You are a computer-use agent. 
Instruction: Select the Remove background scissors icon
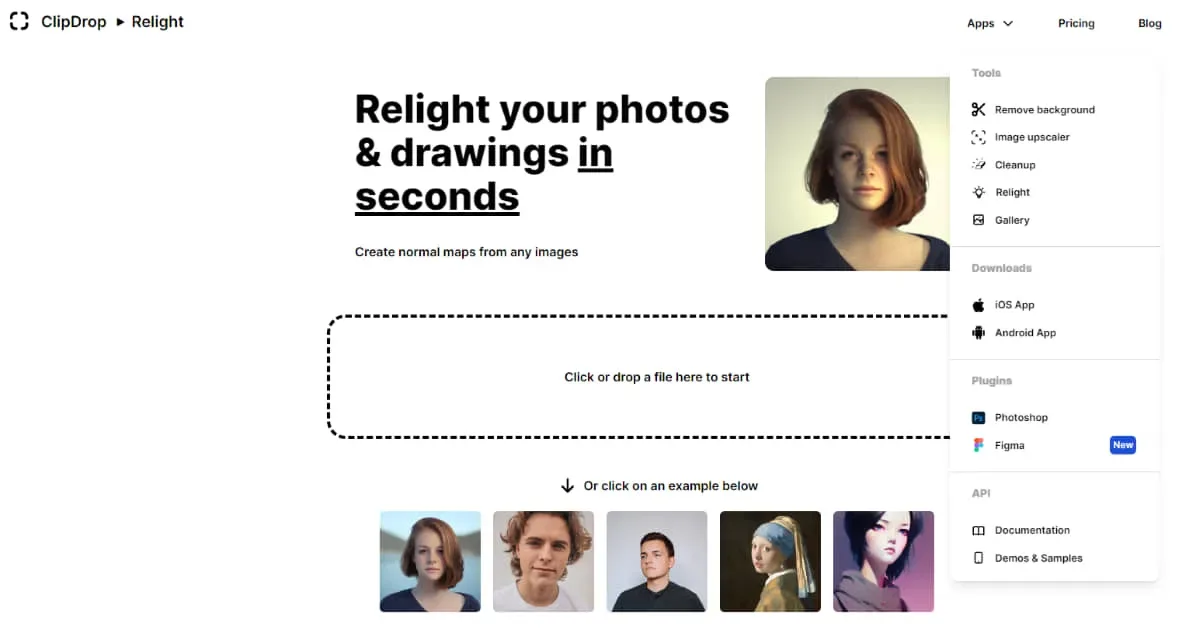click(x=978, y=110)
